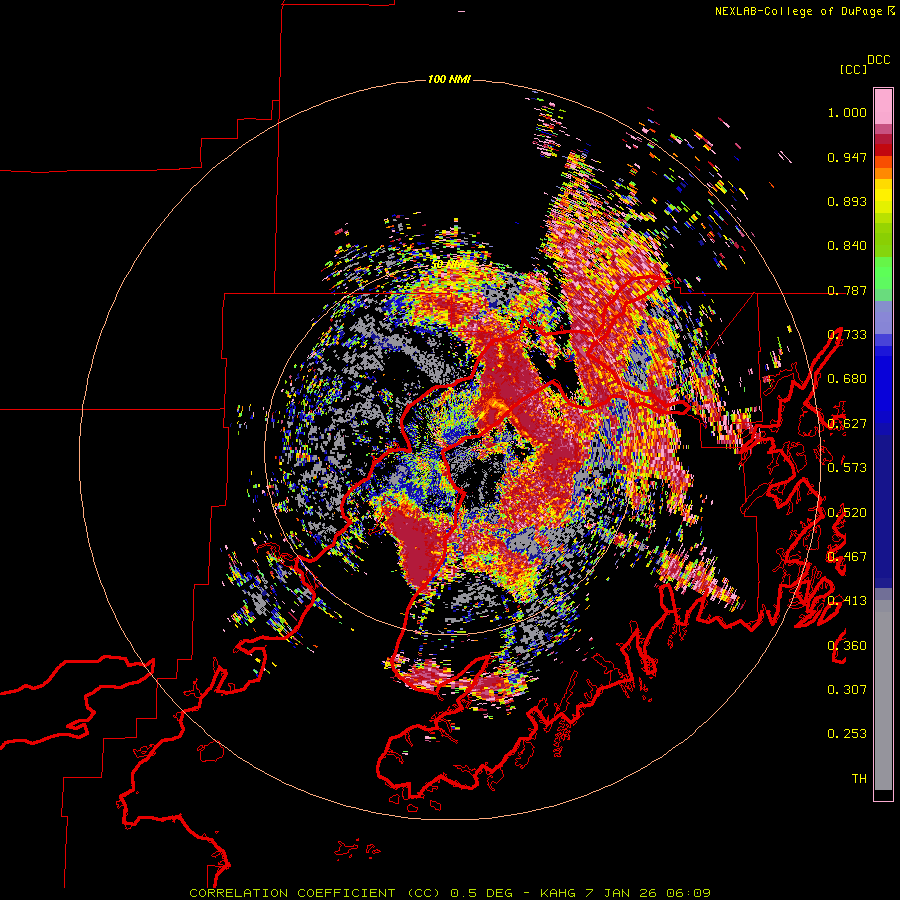Click the 0.680 value on the scale

point(847,379)
